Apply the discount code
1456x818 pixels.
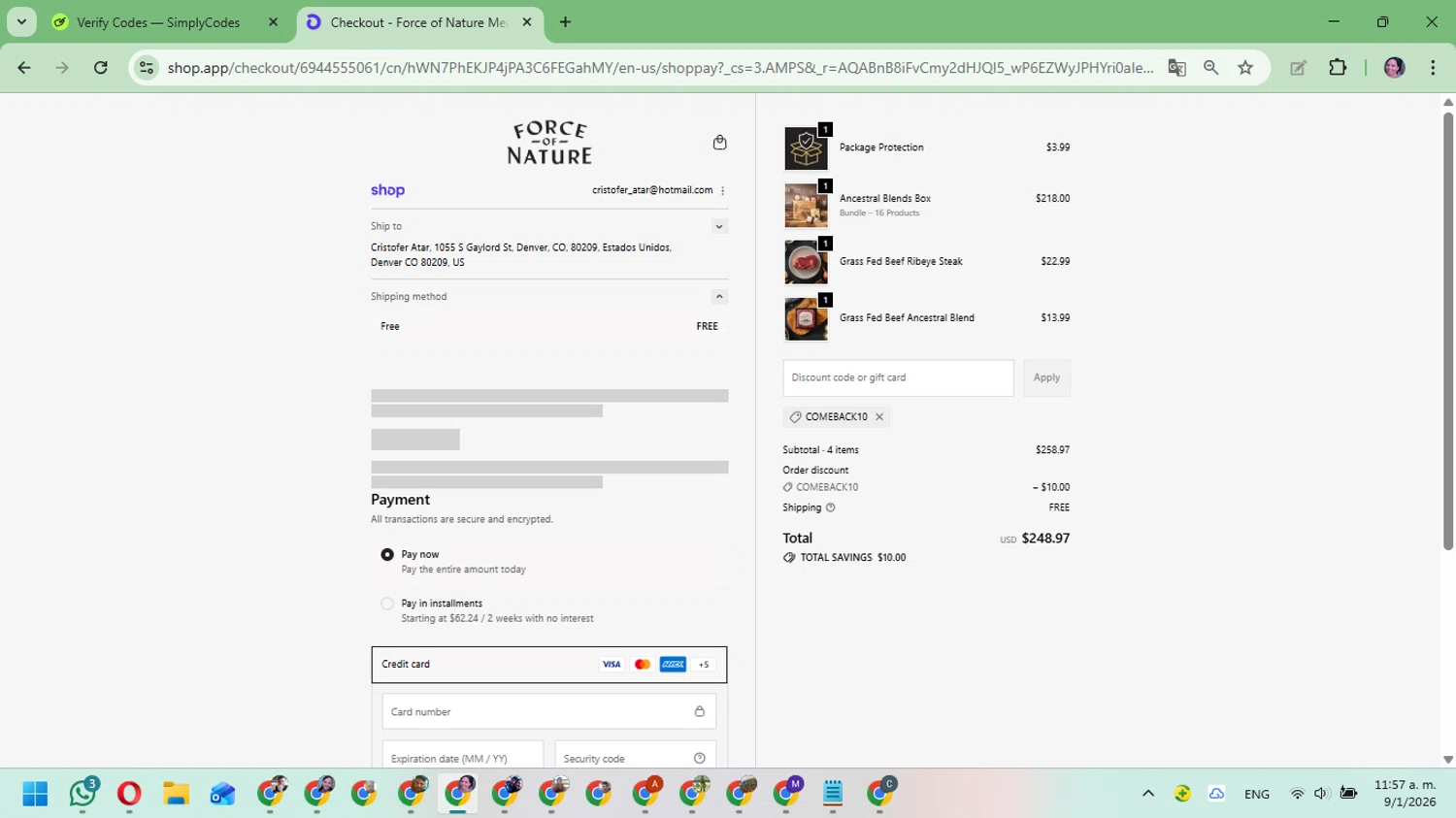coord(1046,377)
